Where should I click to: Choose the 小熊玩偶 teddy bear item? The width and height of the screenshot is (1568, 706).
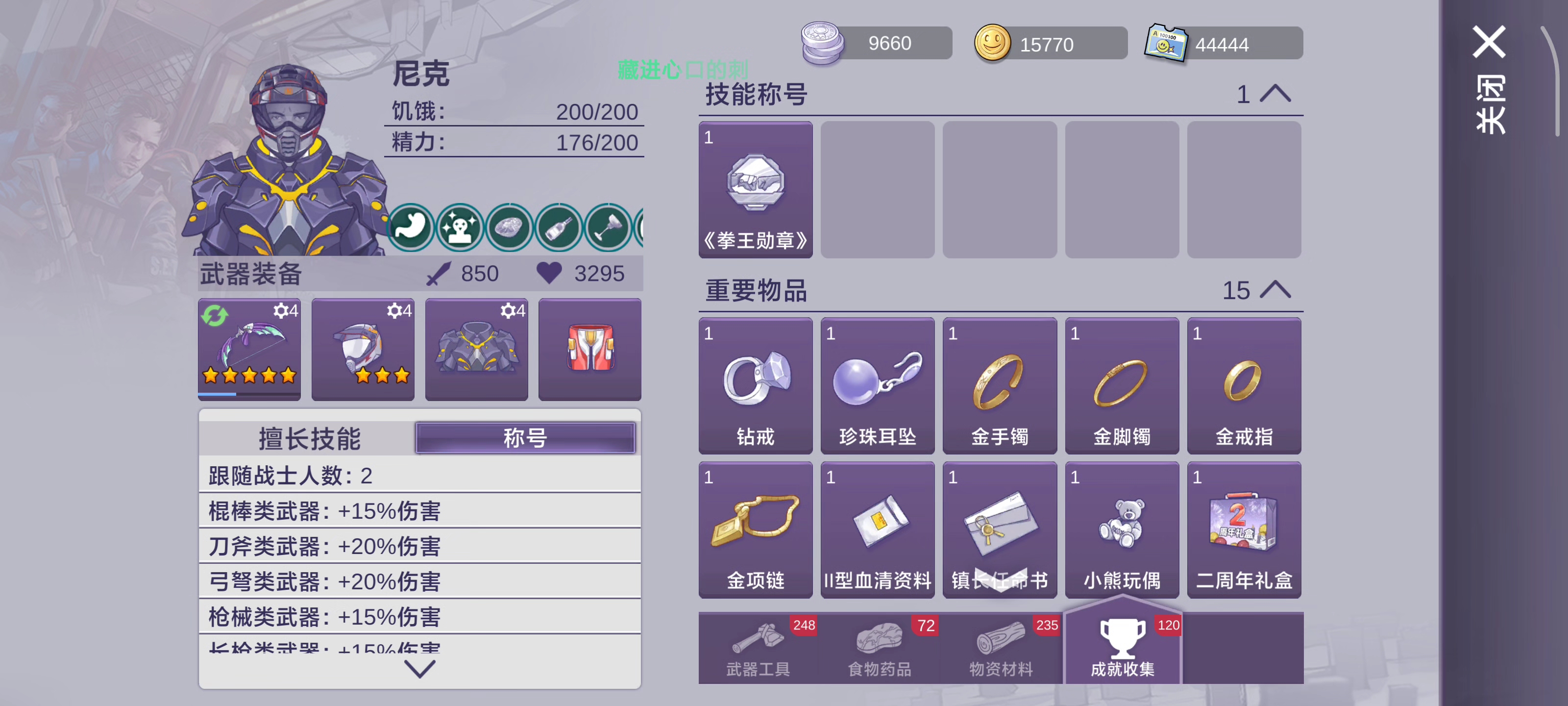coord(1122,529)
